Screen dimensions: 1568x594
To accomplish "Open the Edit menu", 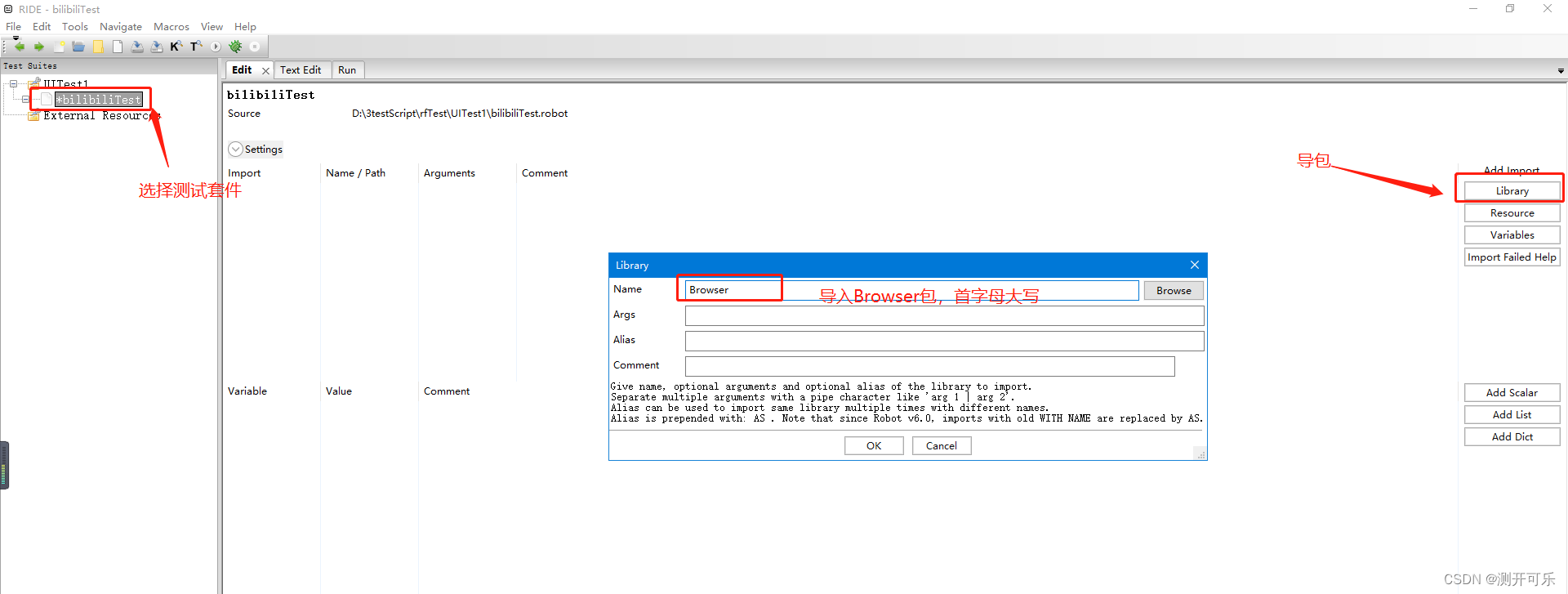I will pos(42,26).
